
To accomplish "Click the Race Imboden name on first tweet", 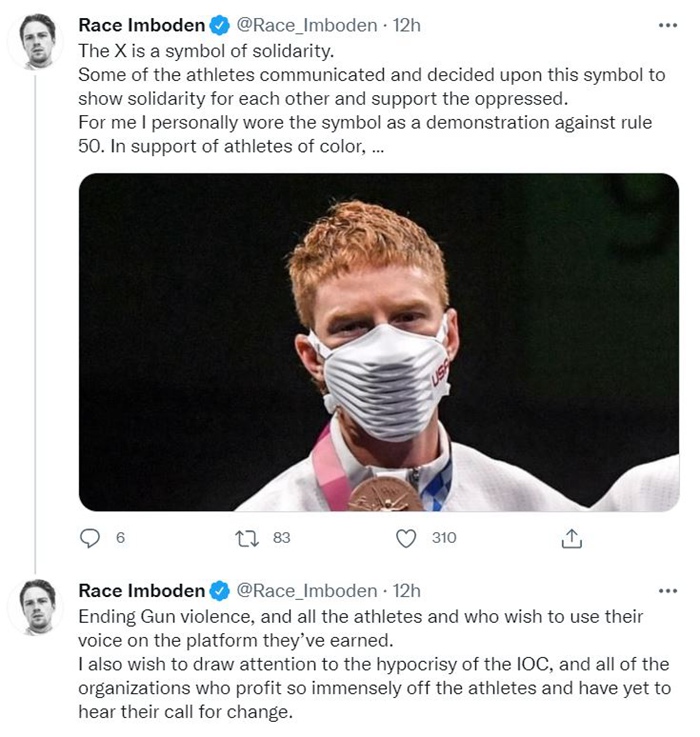I will coord(141,25).
